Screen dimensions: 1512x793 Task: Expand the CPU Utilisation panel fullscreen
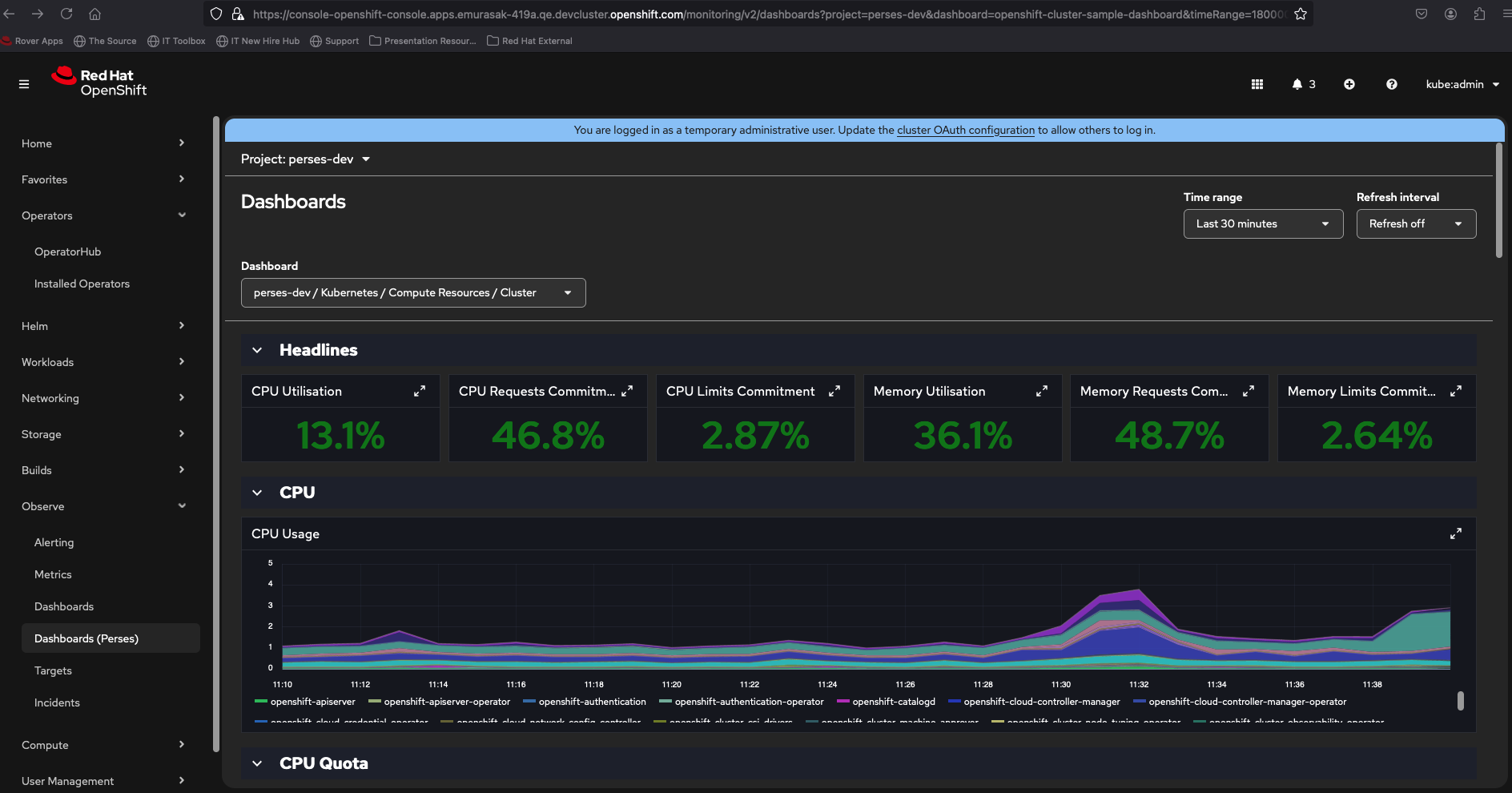[x=420, y=391]
